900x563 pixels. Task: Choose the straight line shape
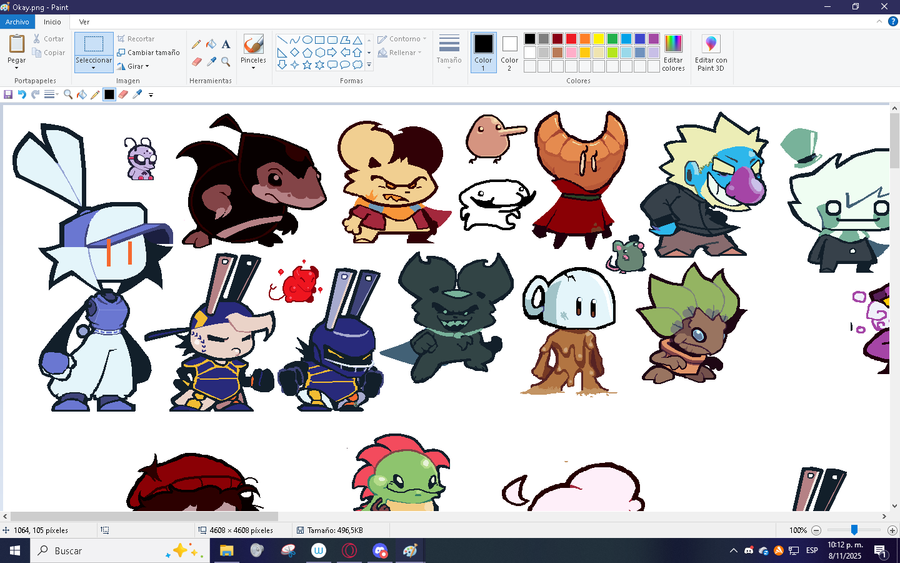click(282, 40)
